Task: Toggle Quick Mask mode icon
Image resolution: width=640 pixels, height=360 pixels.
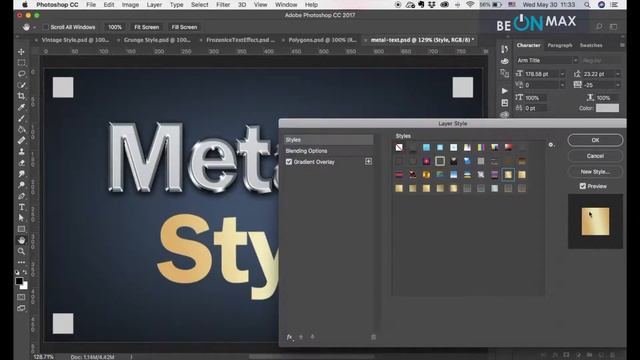Action: pyautogui.click(x=21, y=297)
